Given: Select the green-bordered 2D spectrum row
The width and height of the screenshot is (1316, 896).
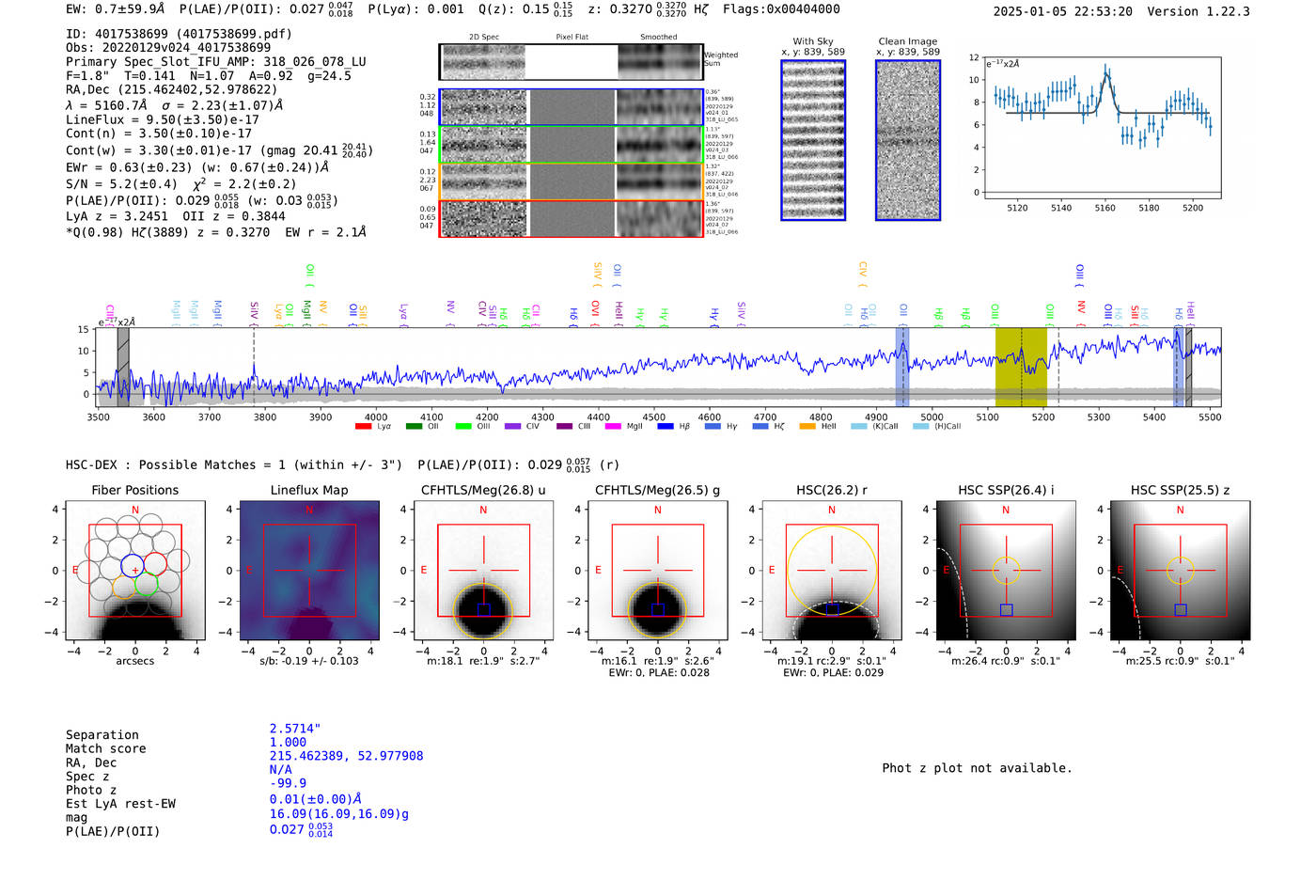Looking at the screenshot, I should click(572, 145).
